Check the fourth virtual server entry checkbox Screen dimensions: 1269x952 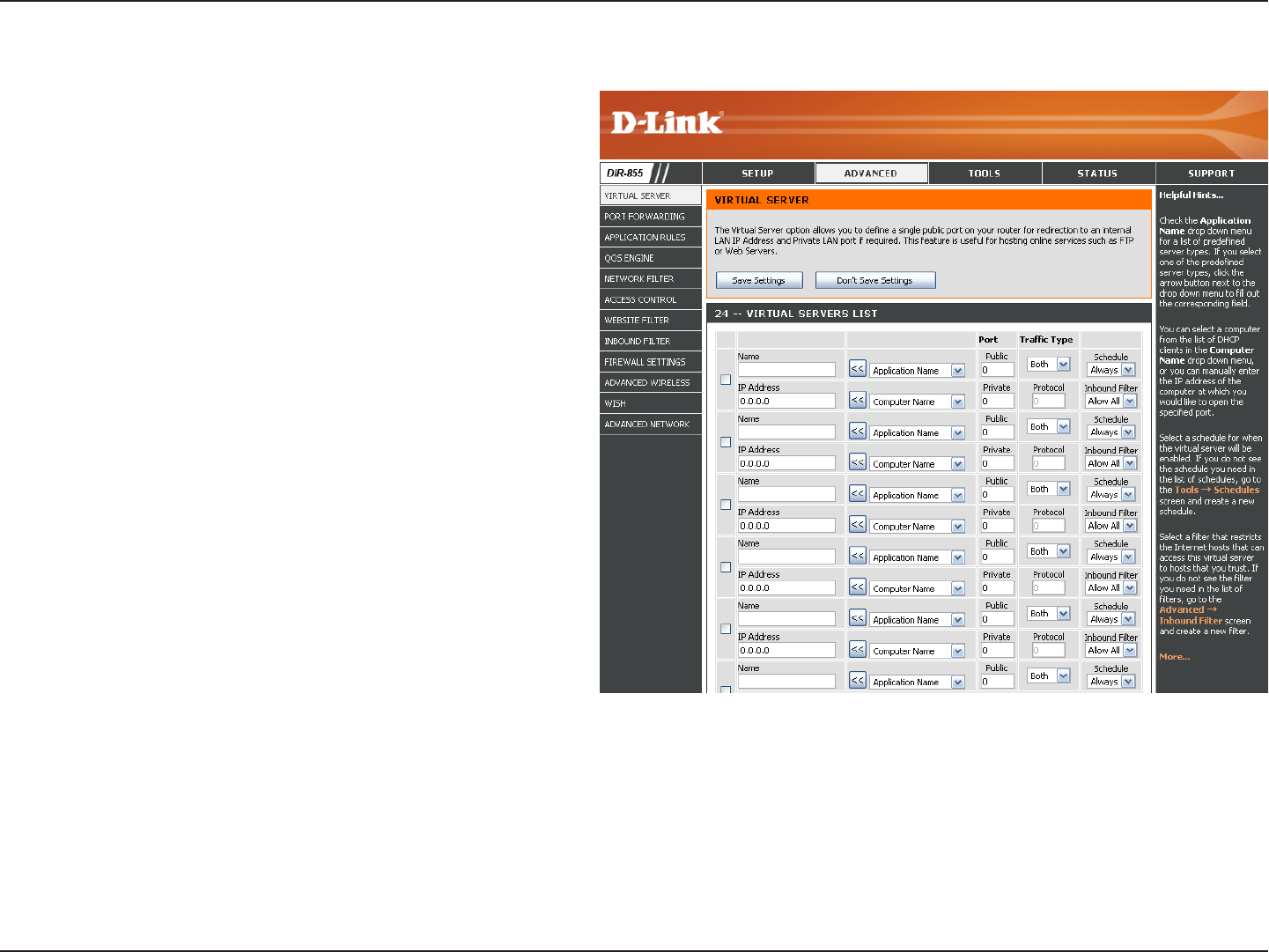tap(726, 567)
